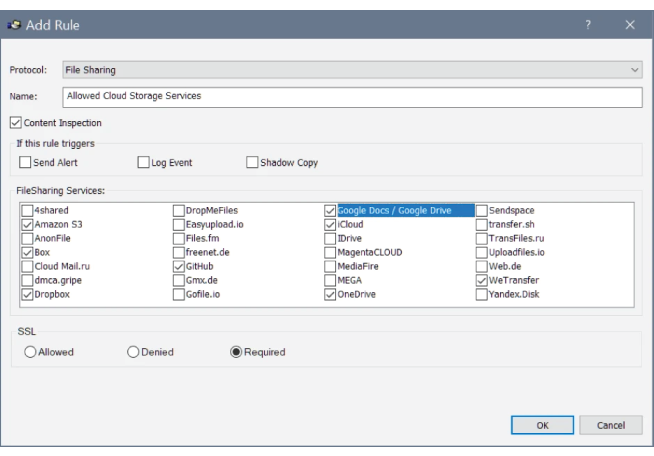
Task: Check the Web.de service
Action: click(x=482, y=266)
